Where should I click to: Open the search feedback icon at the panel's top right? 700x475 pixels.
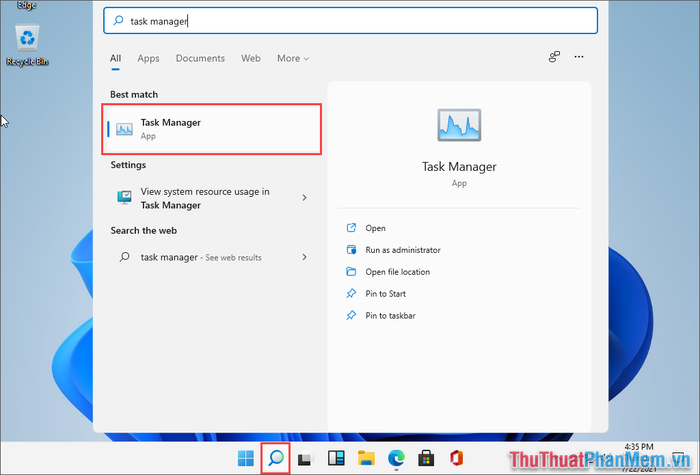point(554,57)
